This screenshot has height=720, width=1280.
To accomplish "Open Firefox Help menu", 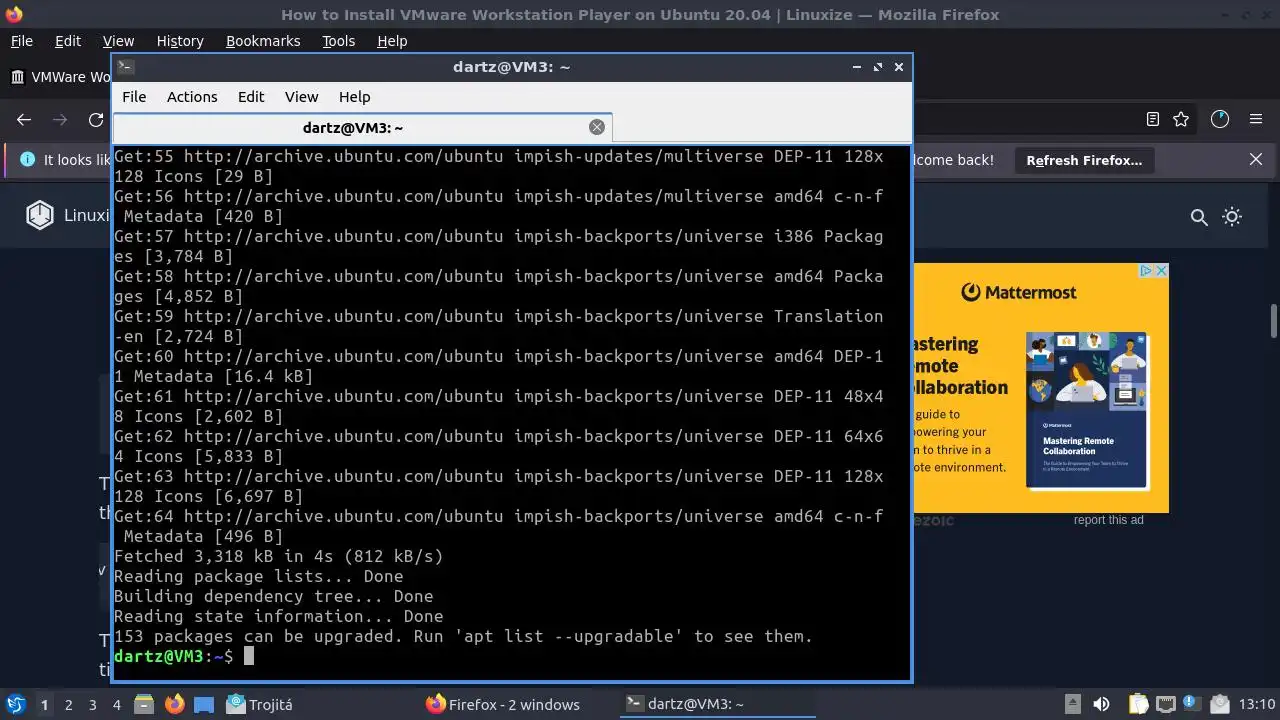I will [392, 41].
